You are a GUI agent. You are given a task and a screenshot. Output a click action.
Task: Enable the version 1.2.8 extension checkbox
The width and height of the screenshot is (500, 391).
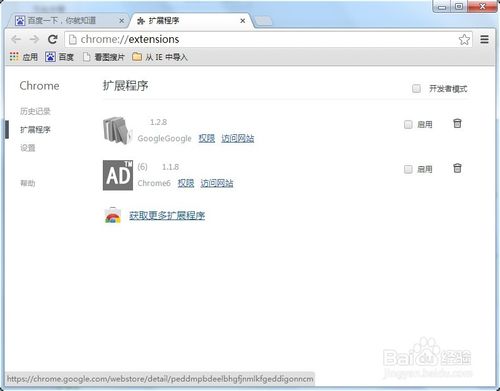408,125
